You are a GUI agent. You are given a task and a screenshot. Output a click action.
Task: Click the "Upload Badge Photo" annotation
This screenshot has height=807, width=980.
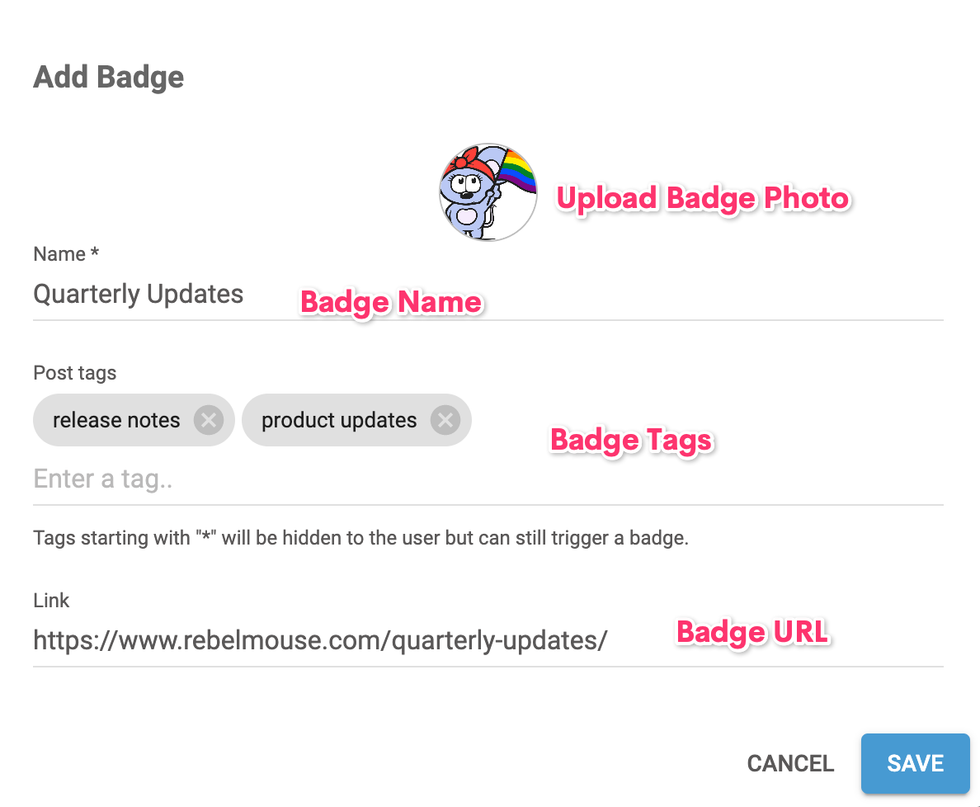tap(703, 198)
